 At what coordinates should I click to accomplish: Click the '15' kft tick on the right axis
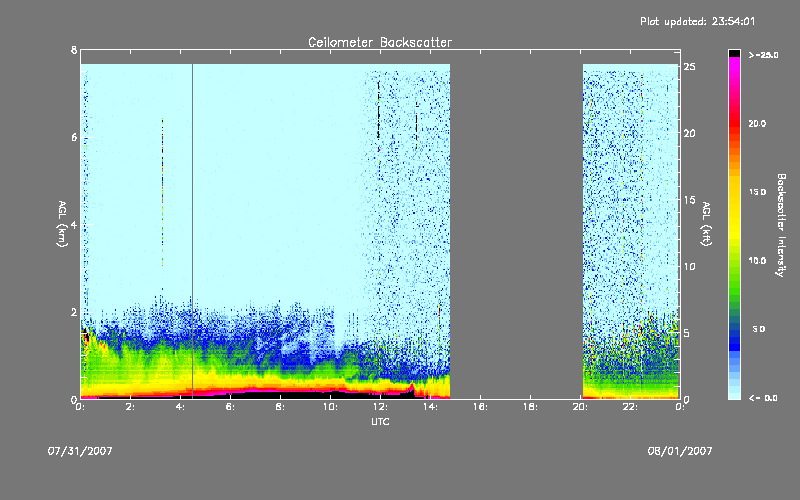(690, 200)
